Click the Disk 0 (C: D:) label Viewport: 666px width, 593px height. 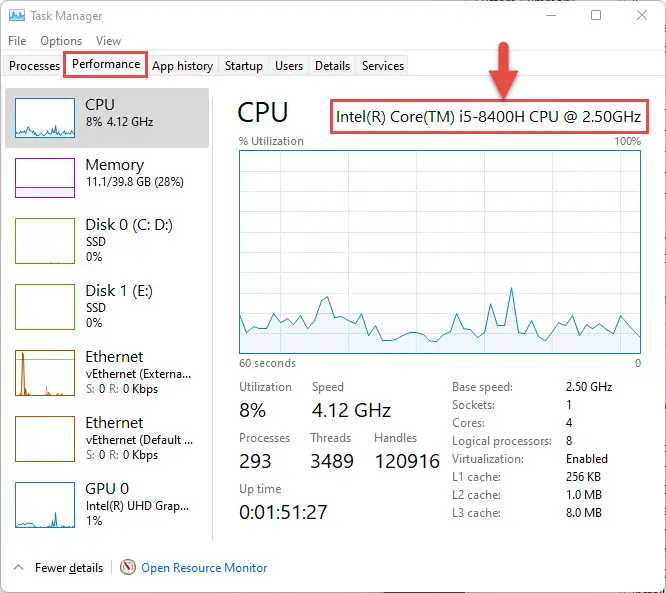(x=129, y=225)
